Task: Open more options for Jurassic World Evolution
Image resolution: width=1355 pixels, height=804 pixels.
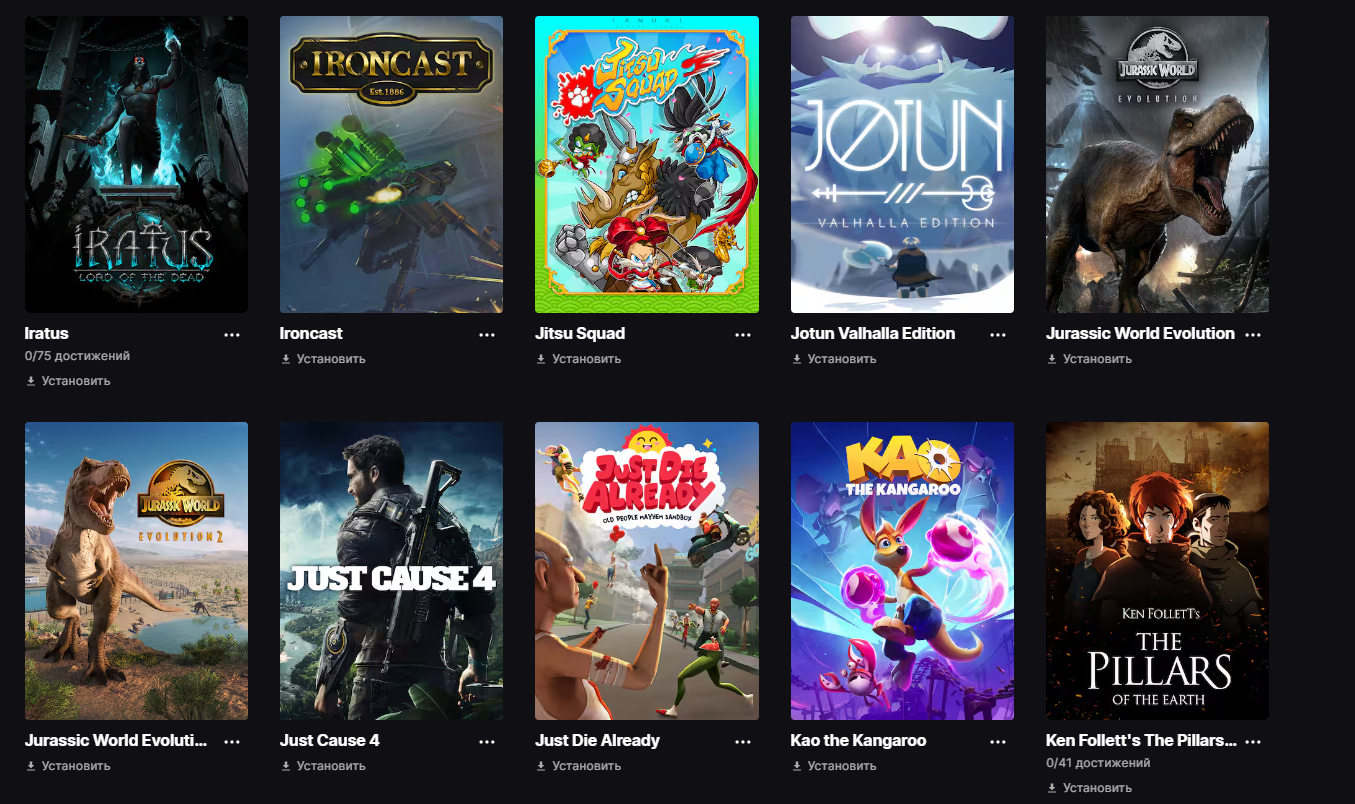Action: pos(1253,335)
